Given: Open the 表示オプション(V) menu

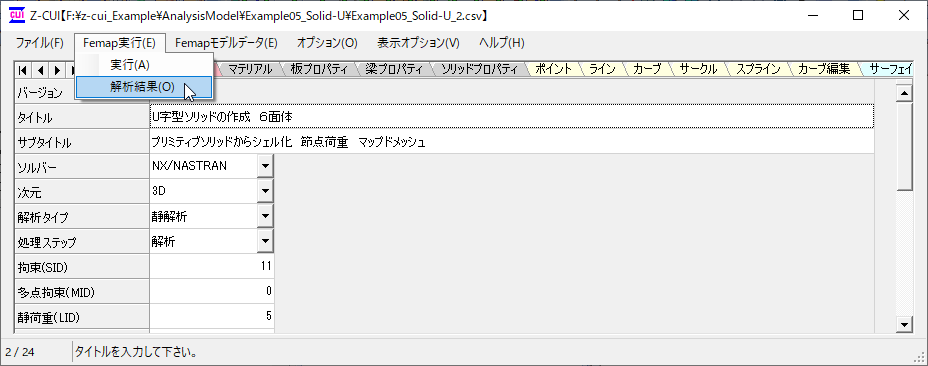Looking at the screenshot, I should pos(418,43).
